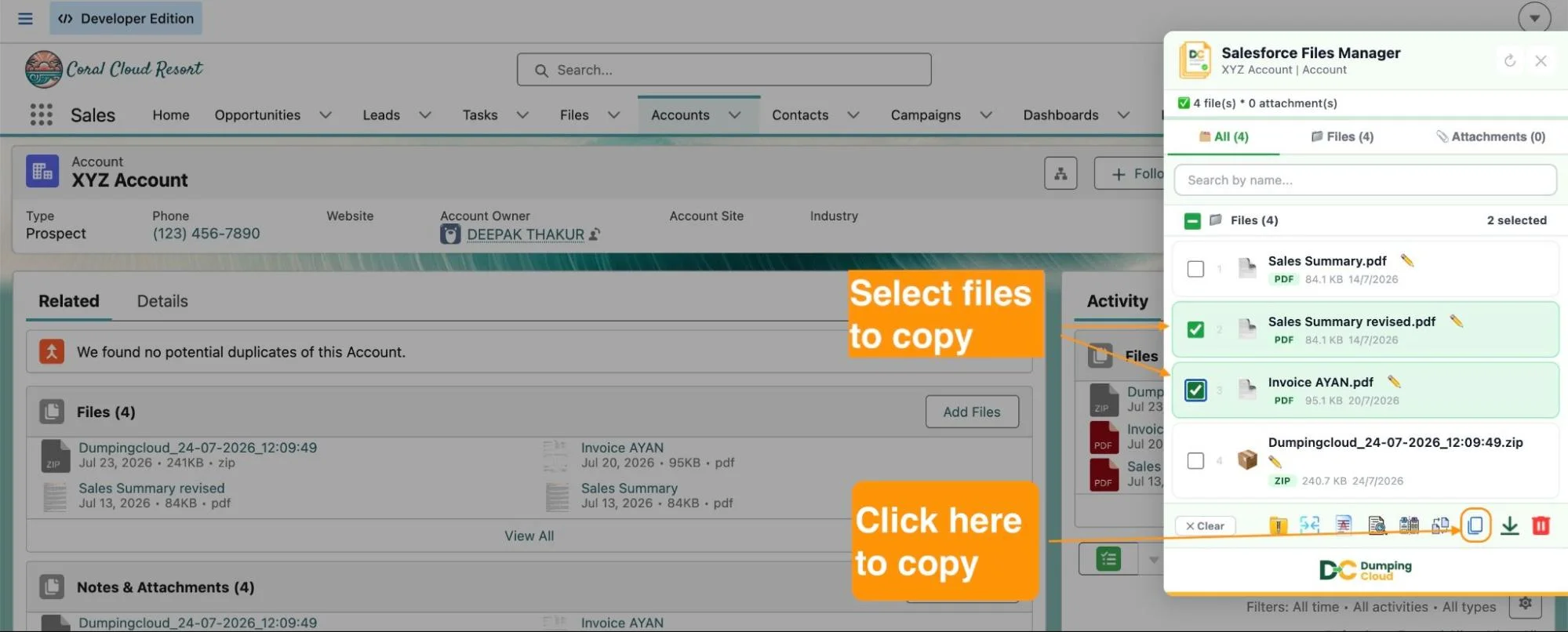Viewport: 1568px width, 632px height.
Task: Clear the selection with the Clear button
Action: tap(1205, 525)
